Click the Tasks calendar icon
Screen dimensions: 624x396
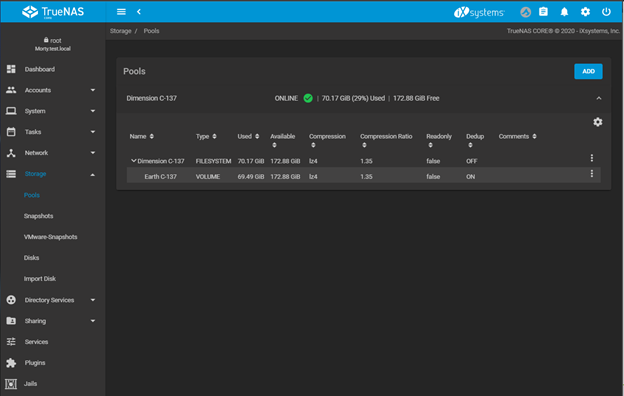click(x=11, y=132)
